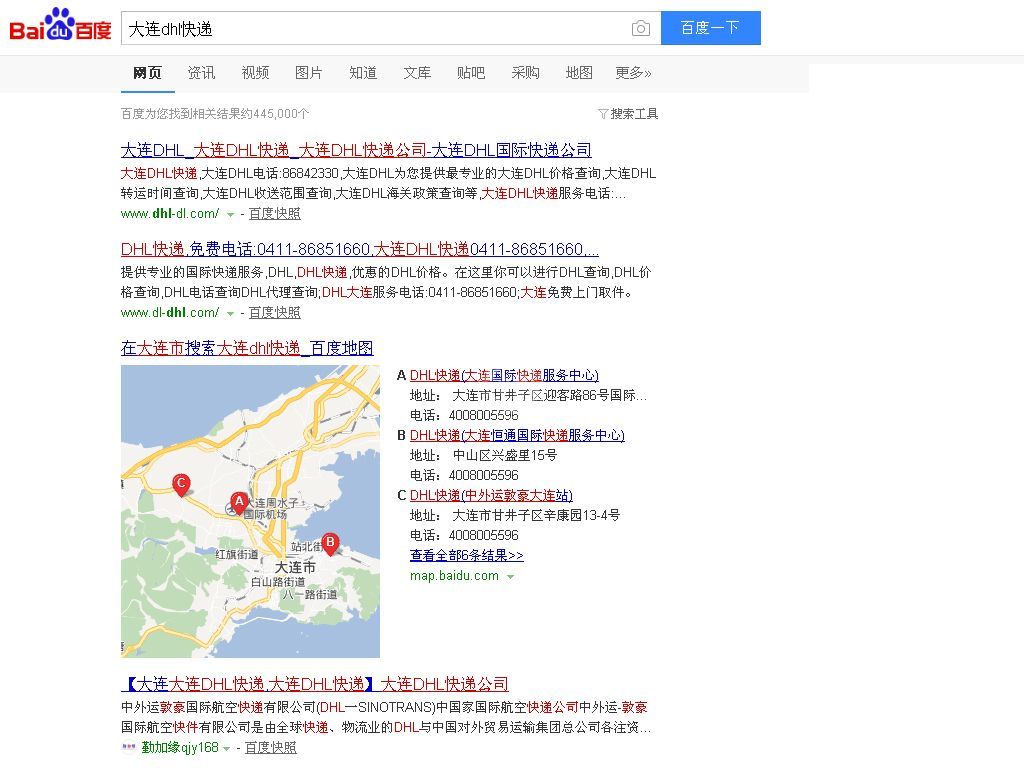
Task: Click the result count text 约445,000个
Action: click(x=216, y=114)
